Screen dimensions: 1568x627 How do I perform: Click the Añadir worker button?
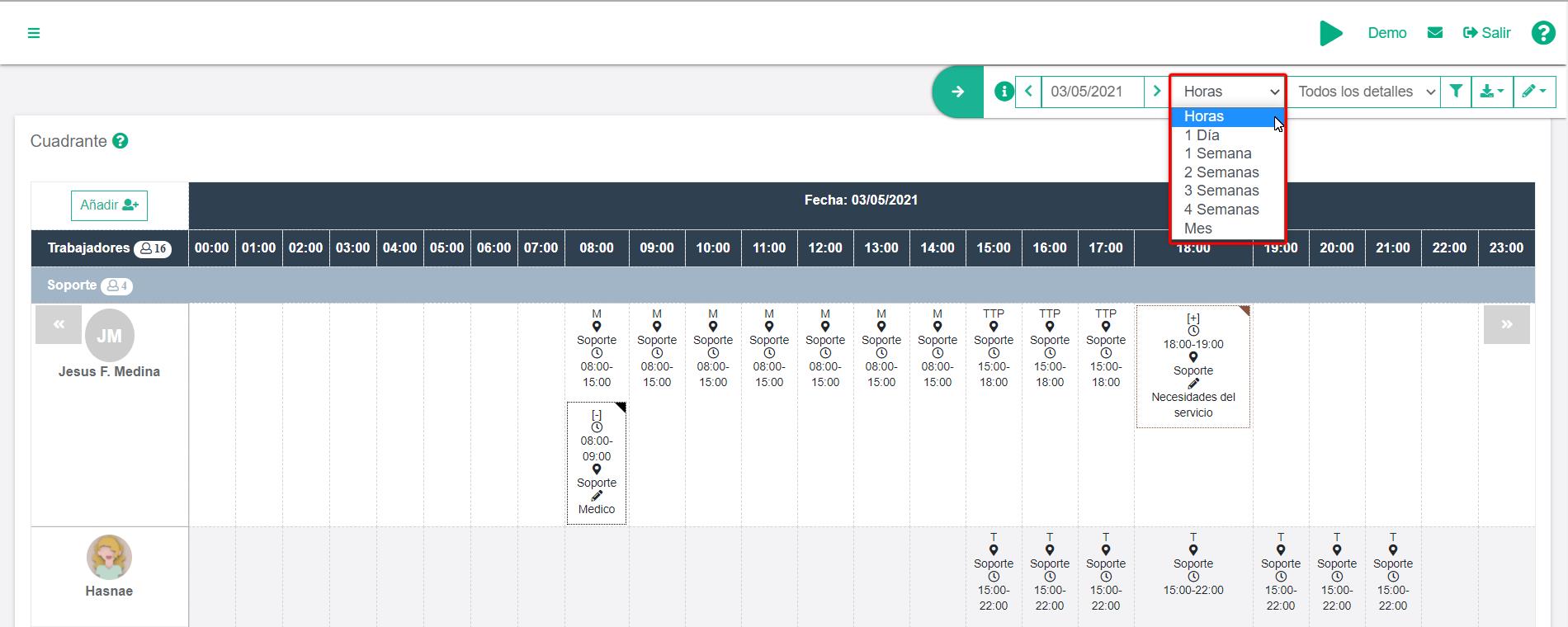pos(109,205)
